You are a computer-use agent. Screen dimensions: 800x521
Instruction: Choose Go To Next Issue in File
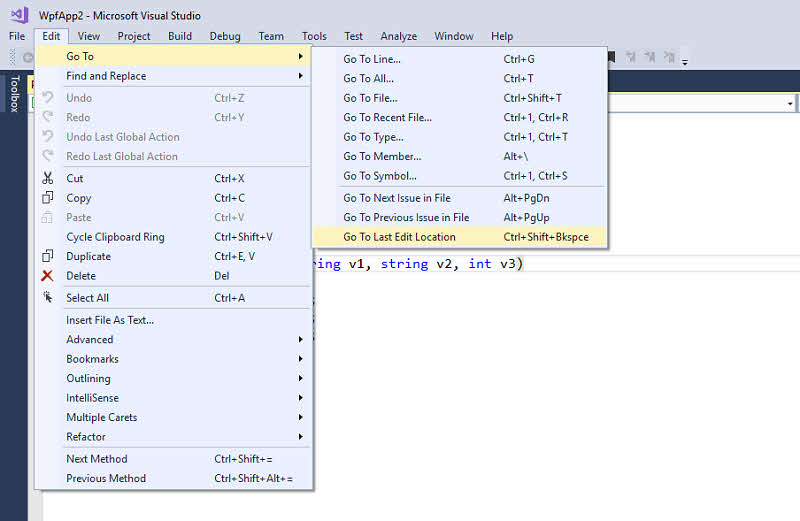(x=460, y=198)
